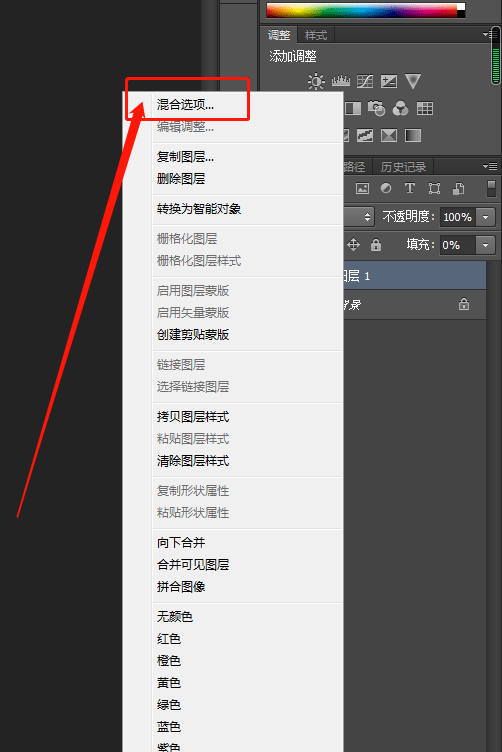The height and width of the screenshot is (752, 502).
Task: Add a Gradient Map adjustment layer
Action: point(413,136)
